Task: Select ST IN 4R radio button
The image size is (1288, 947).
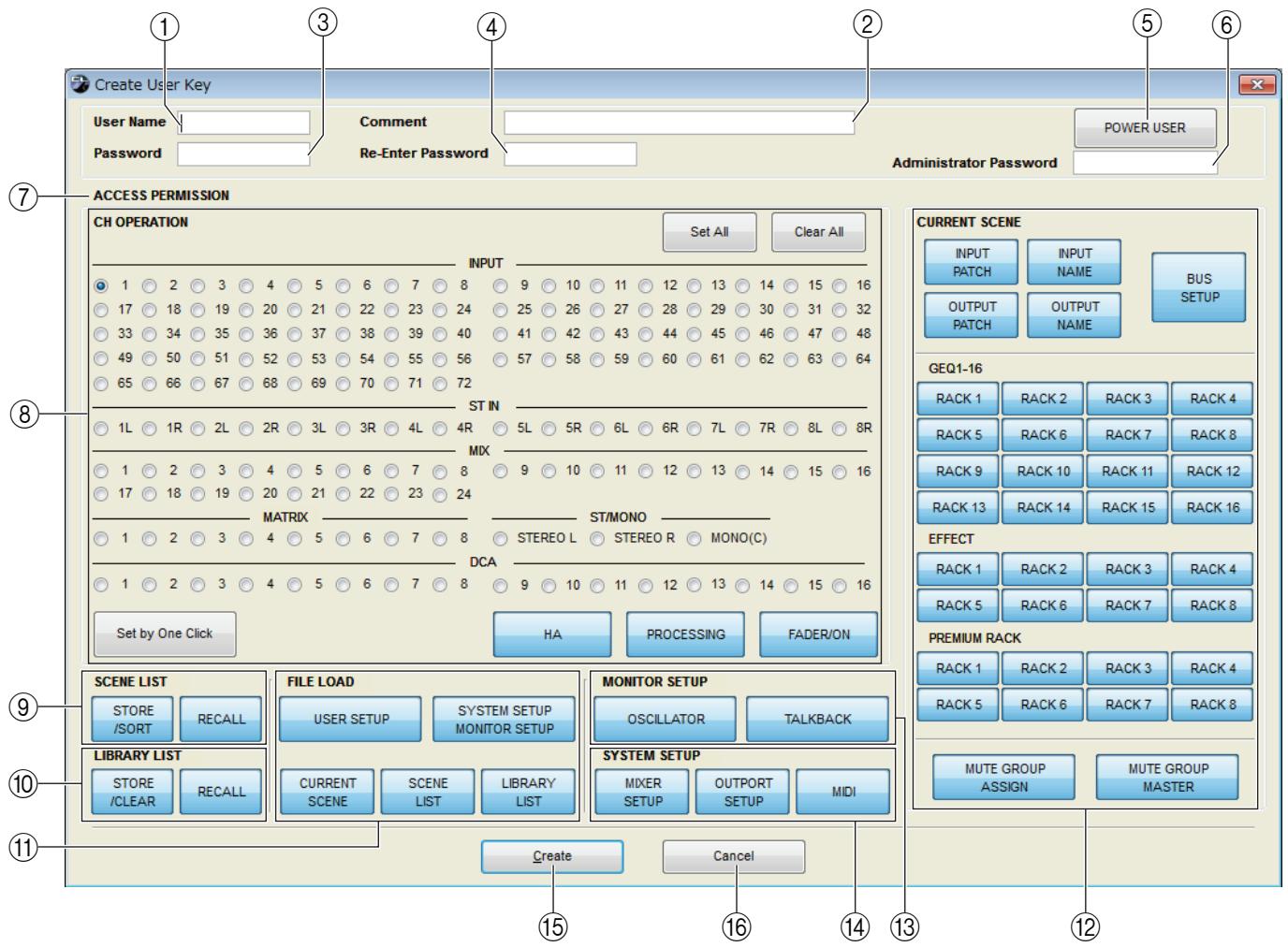Action: [440, 429]
